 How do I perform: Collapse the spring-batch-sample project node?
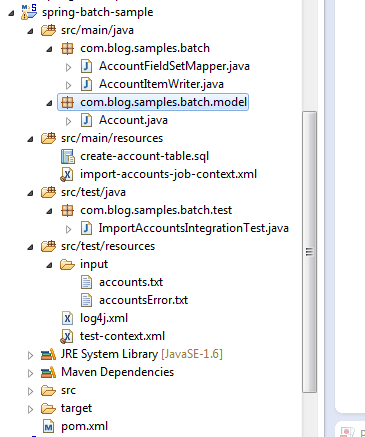click(12, 13)
